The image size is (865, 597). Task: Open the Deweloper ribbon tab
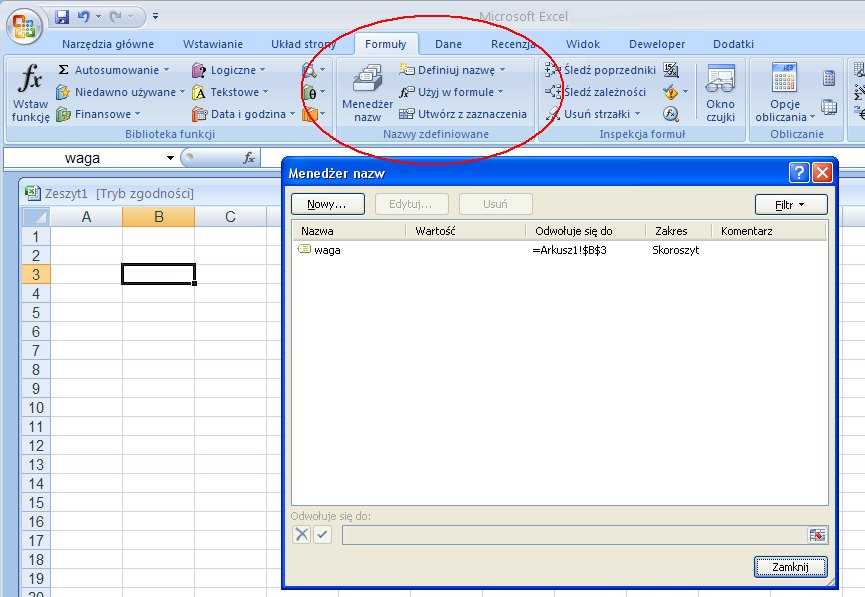657,44
